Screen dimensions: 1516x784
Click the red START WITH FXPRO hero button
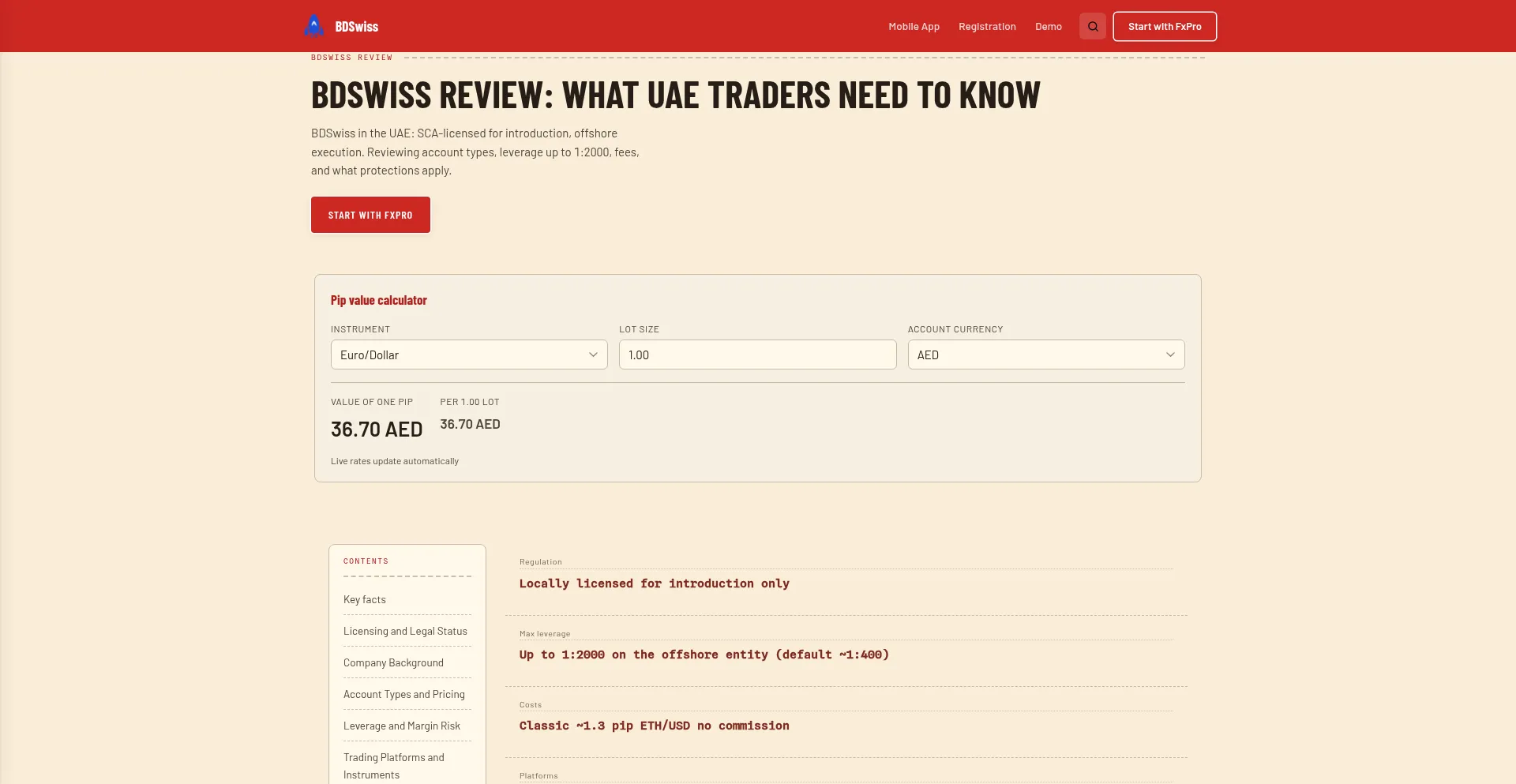click(x=370, y=215)
